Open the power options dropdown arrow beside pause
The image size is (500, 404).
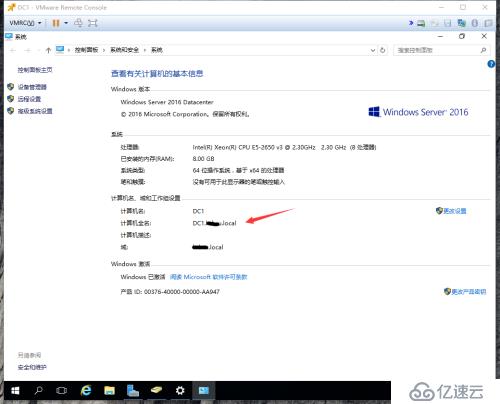point(66,23)
